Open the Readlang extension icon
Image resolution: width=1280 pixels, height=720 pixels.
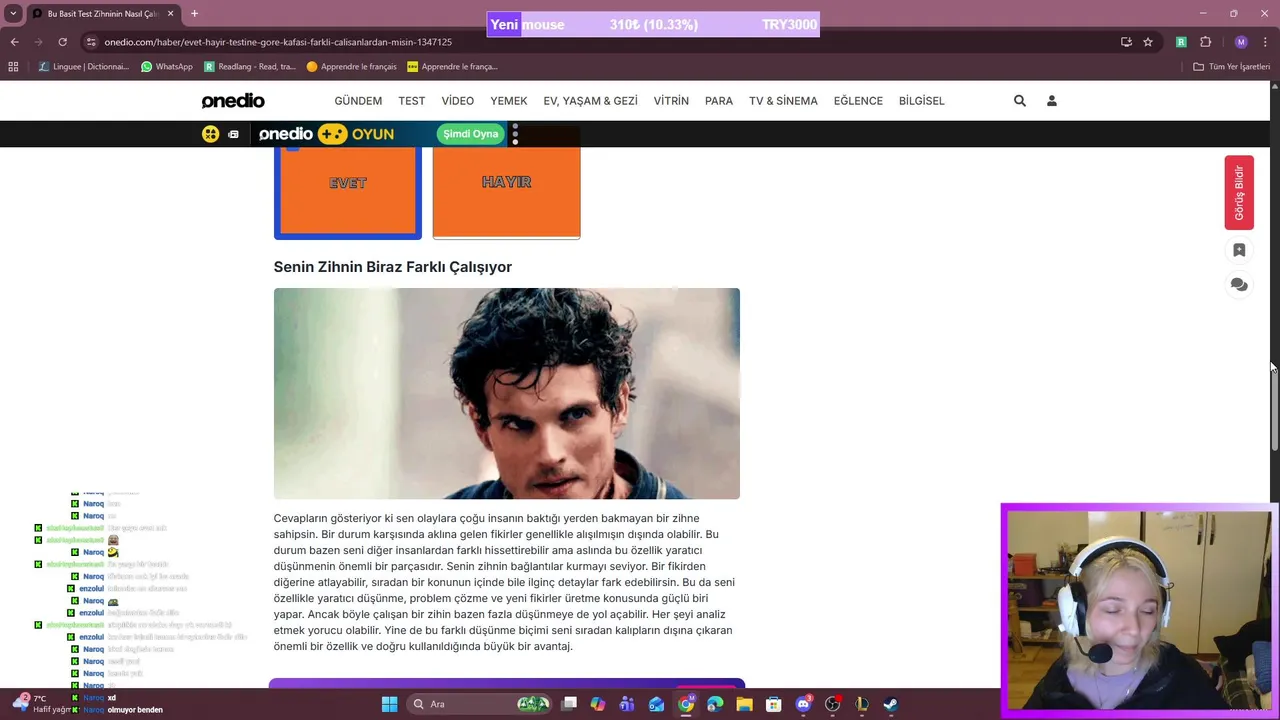1181,42
